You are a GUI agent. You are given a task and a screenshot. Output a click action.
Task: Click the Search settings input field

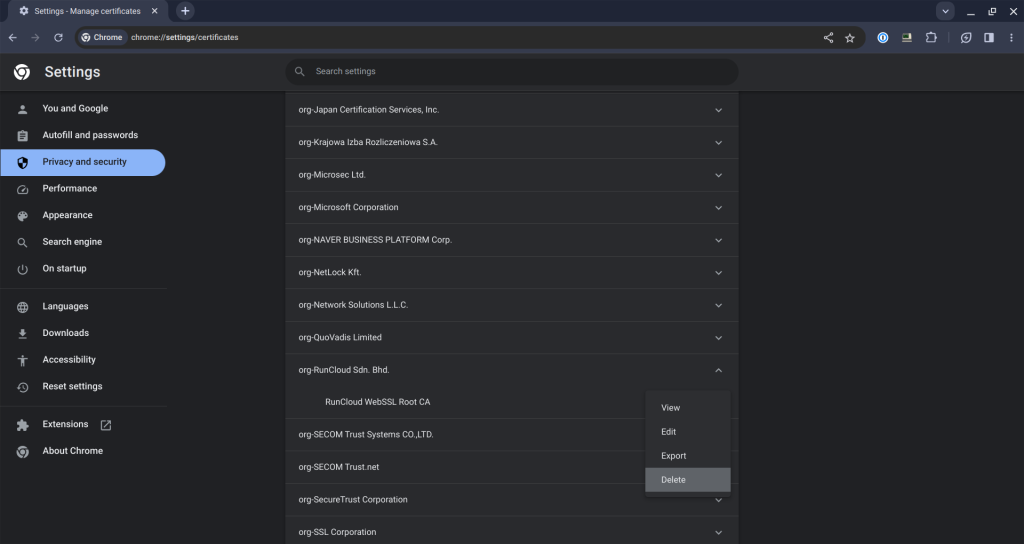[x=512, y=72]
